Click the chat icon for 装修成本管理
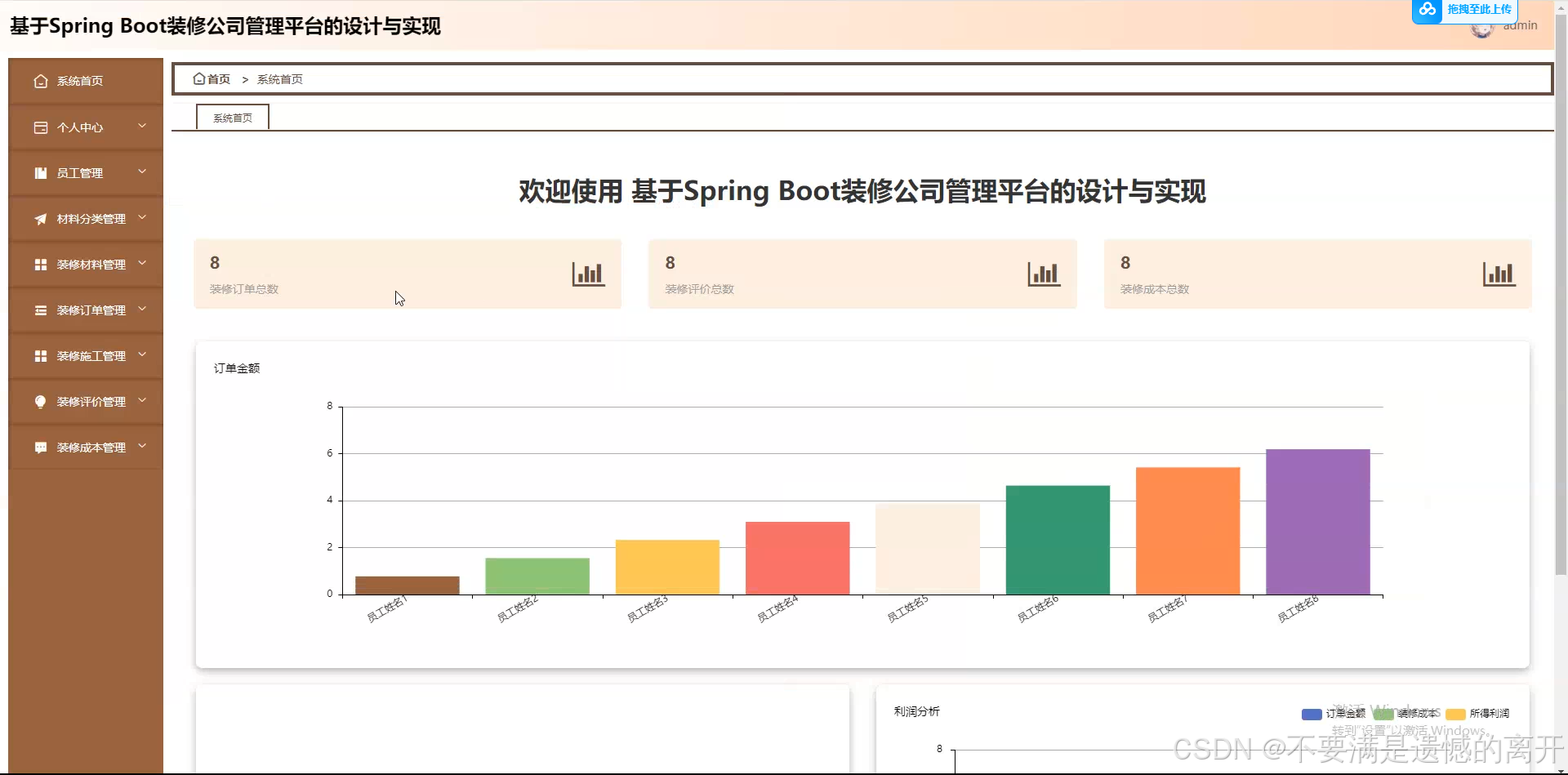 41,448
